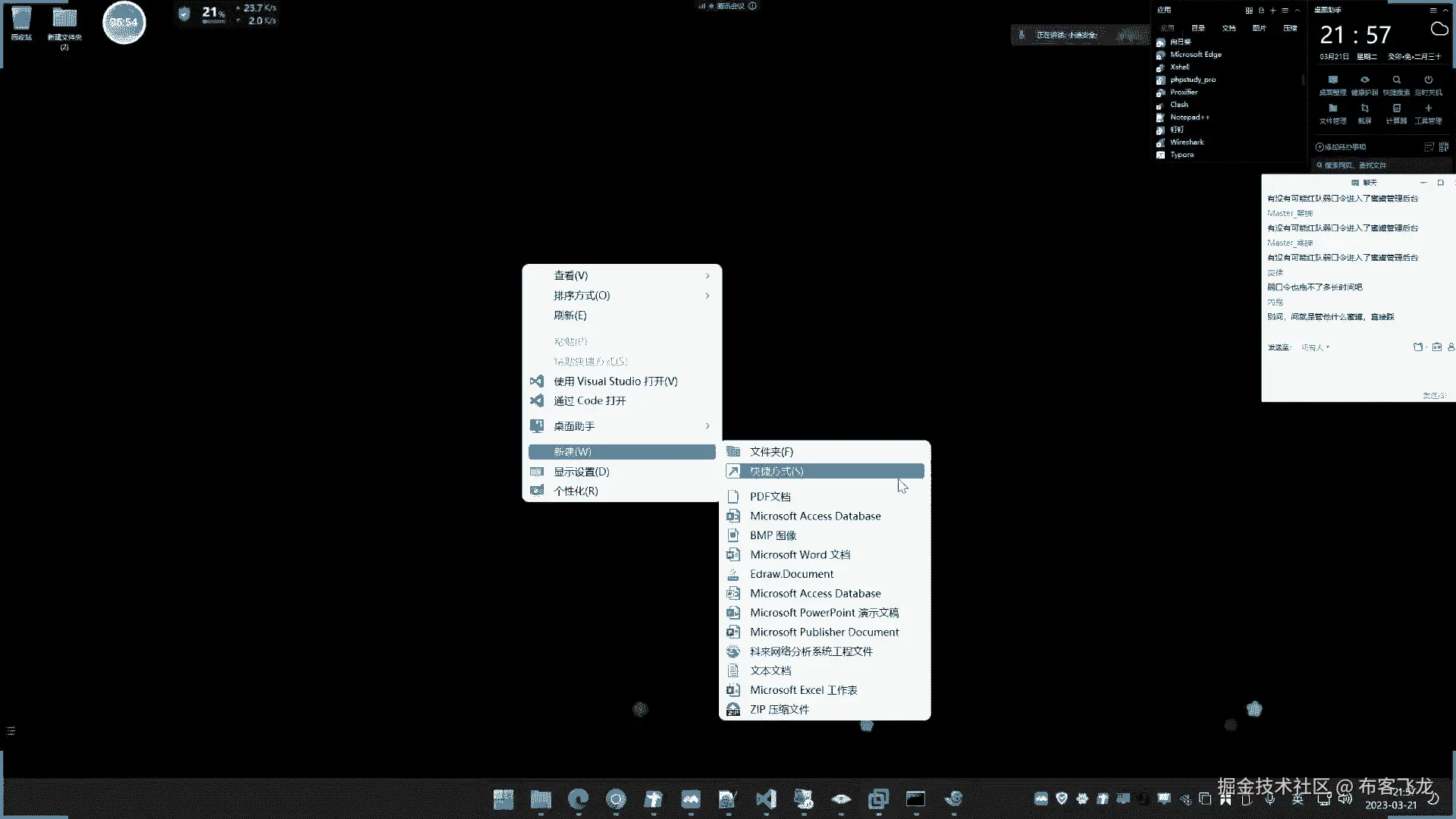Open Microsoft Edge from the taskbar
Screen dimensions: 1456x819
(578, 799)
